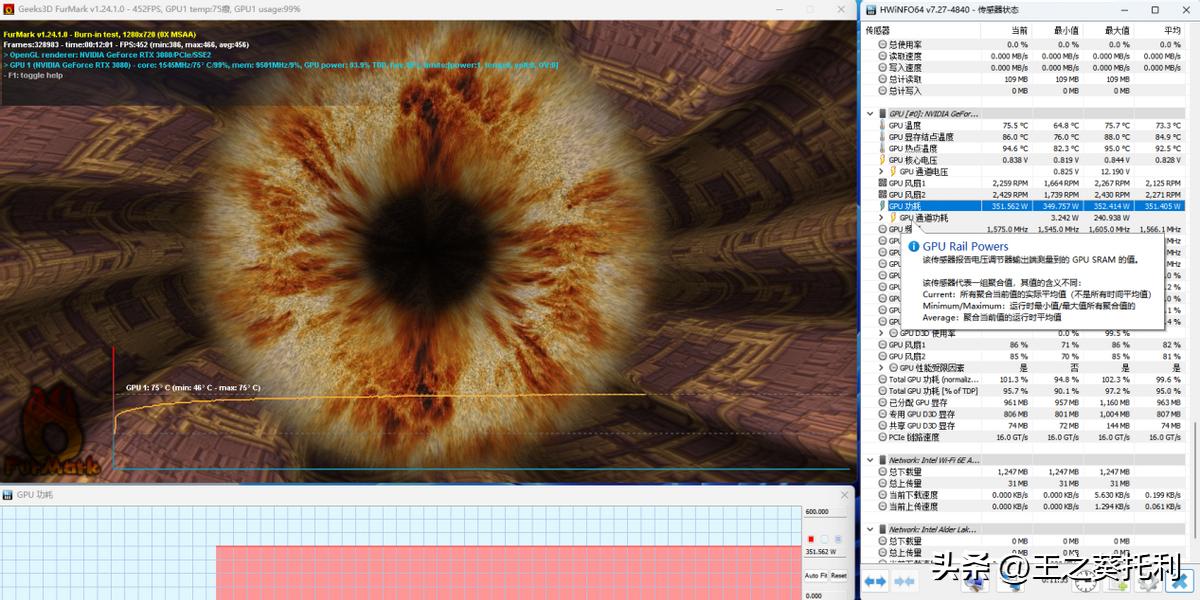Select the GPU 功耗 sensor row
The image size is (1200, 600).
tap(930, 206)
